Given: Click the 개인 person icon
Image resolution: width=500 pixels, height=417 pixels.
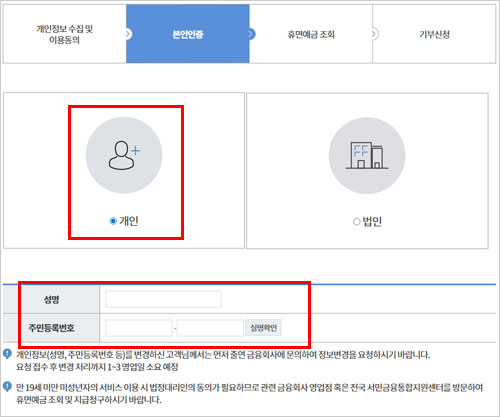Looking at the screenshot, I should coord(124,155).
